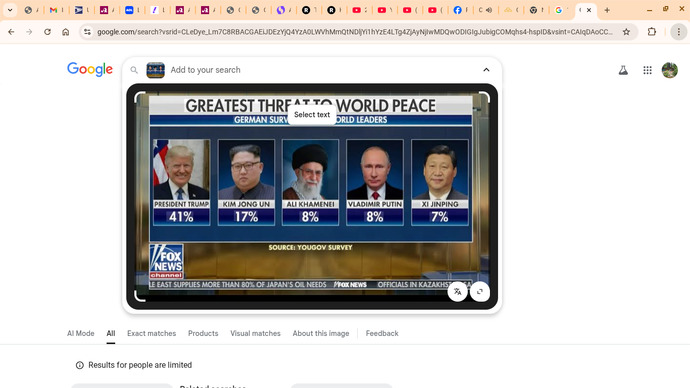Viewport: 690px width, 388px height.
Task: Close the active Google search tab
Action: coord(589,10)
